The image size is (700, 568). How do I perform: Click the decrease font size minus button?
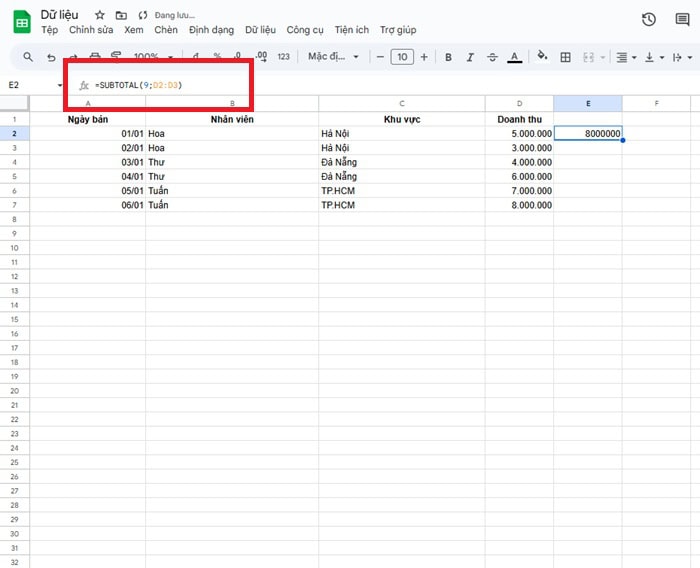[380, 57]
